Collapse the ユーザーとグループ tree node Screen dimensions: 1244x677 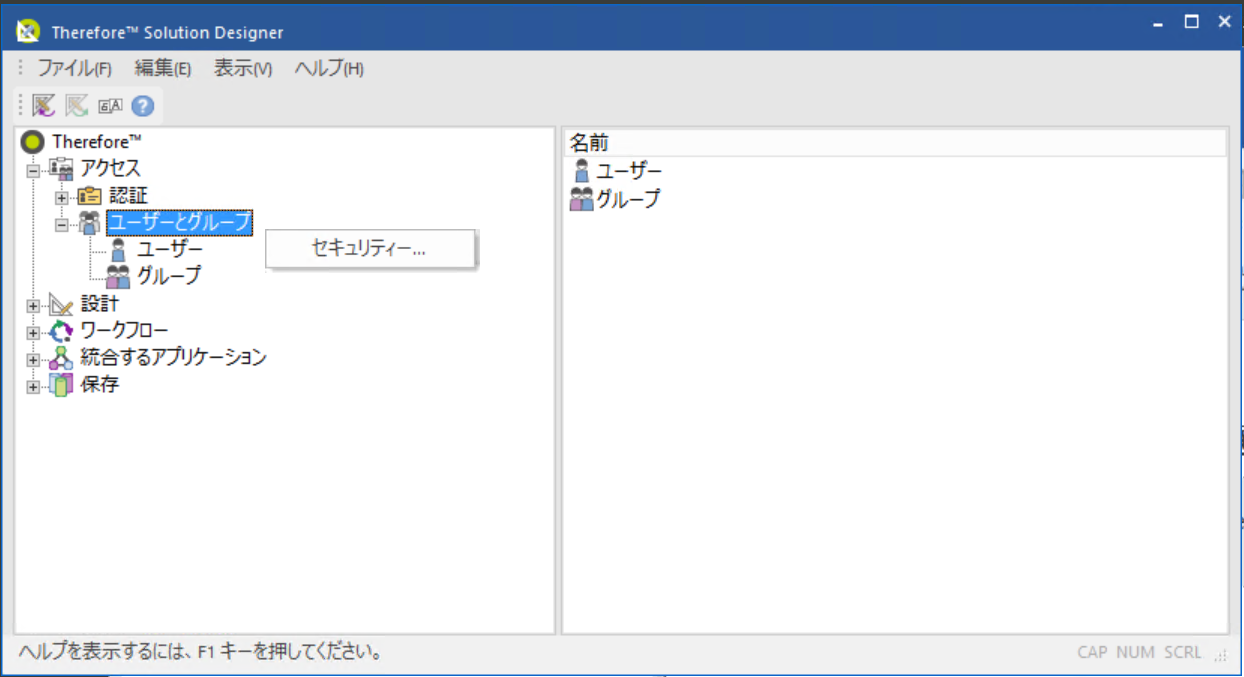61,224
